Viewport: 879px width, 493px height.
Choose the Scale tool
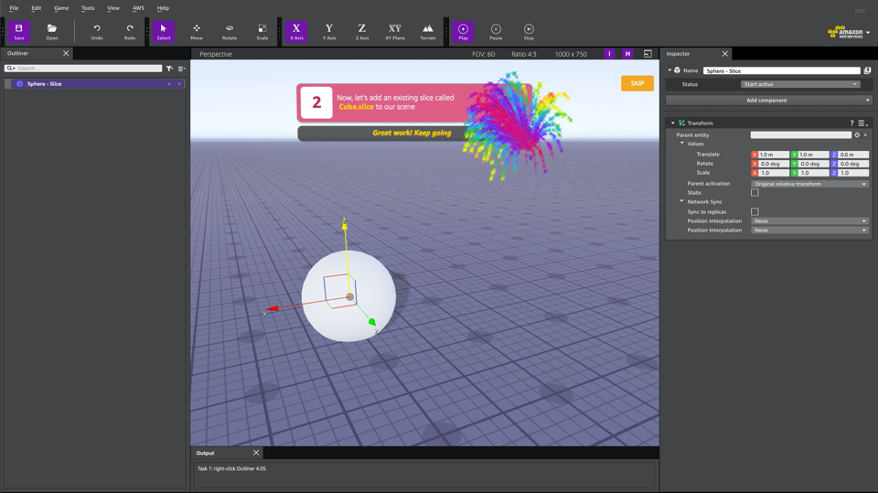(x=262, y=32)
